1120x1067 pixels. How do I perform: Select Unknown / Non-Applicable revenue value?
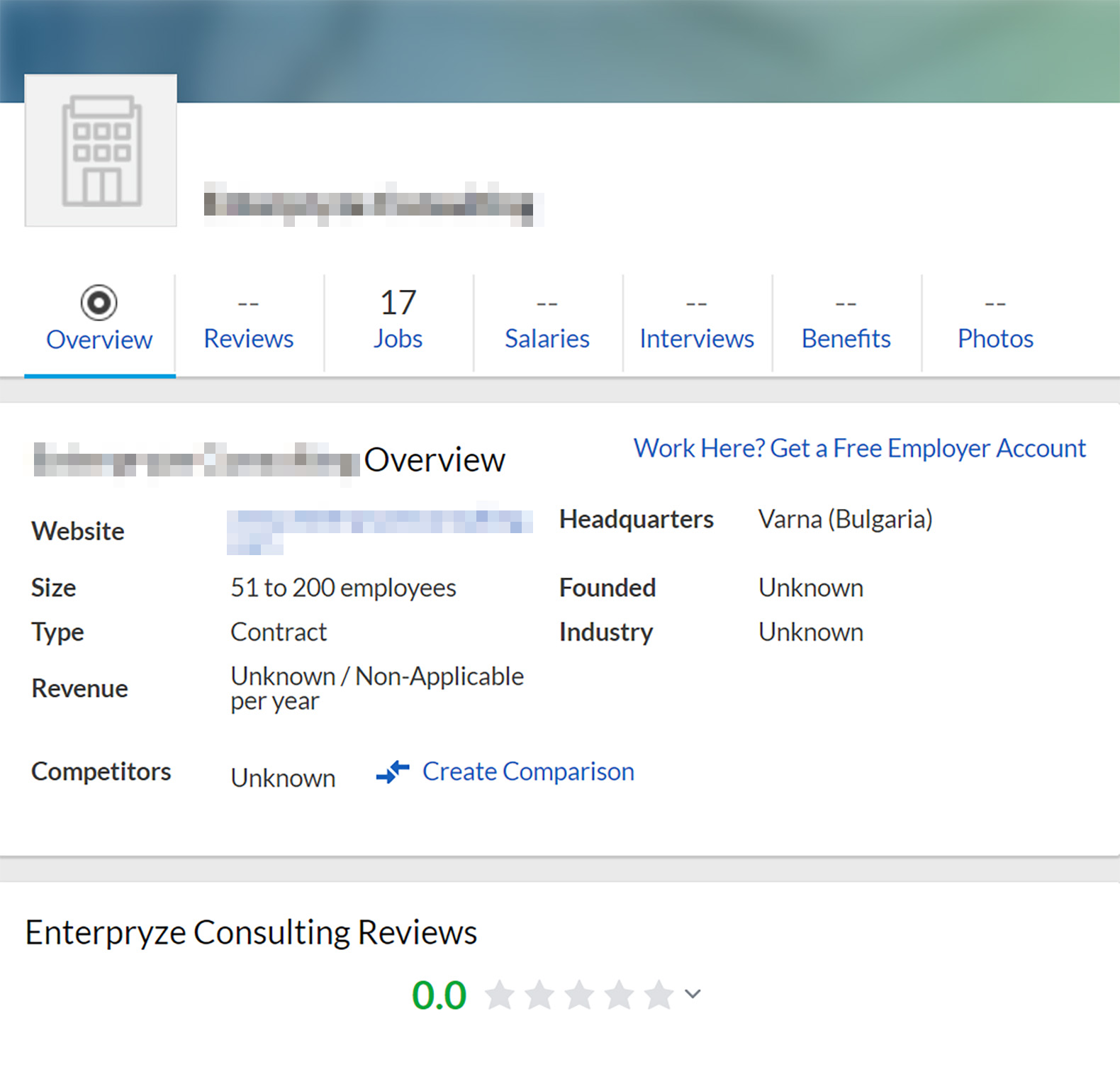[377, 688]
